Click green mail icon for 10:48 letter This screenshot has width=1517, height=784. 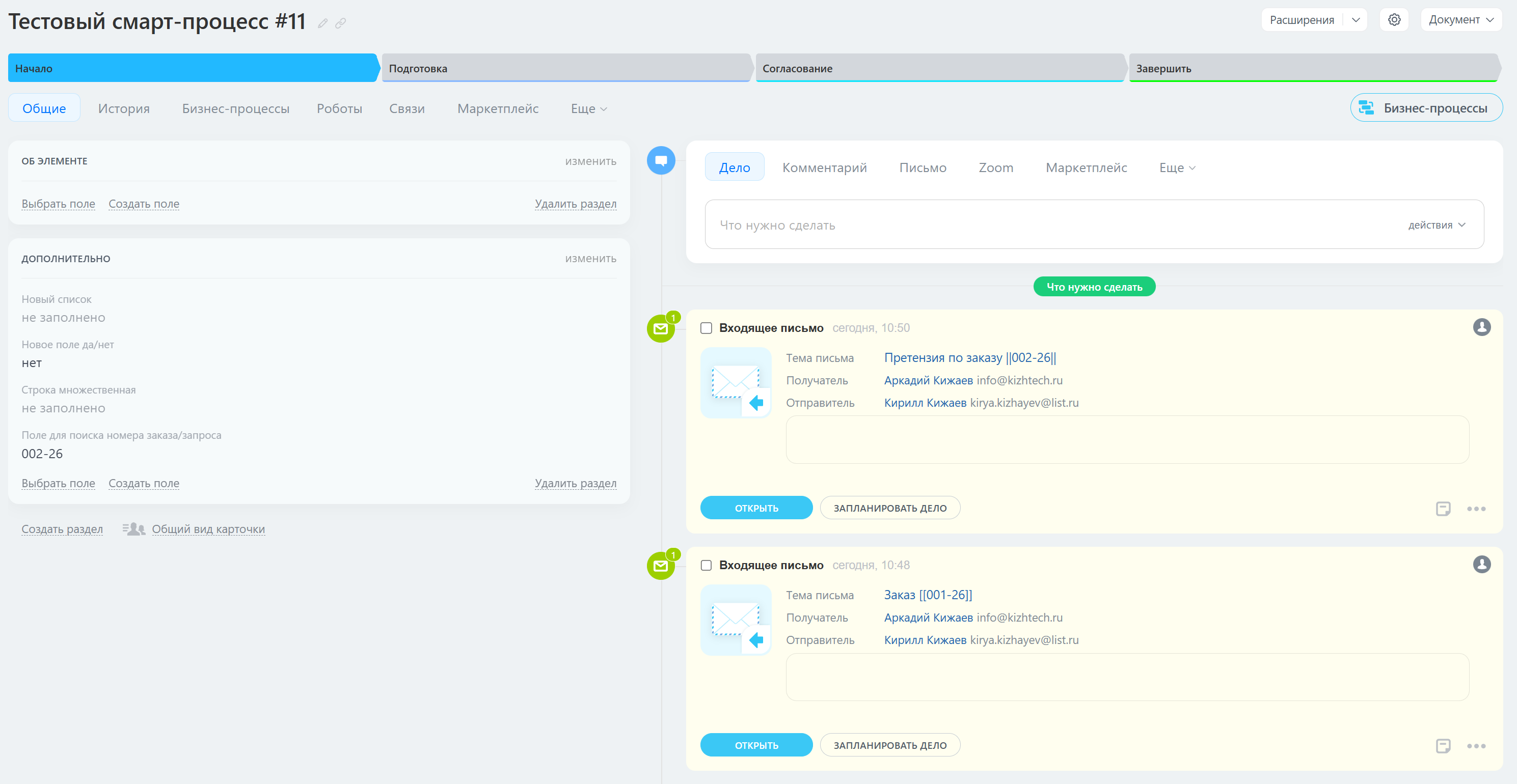coord(661,566)
